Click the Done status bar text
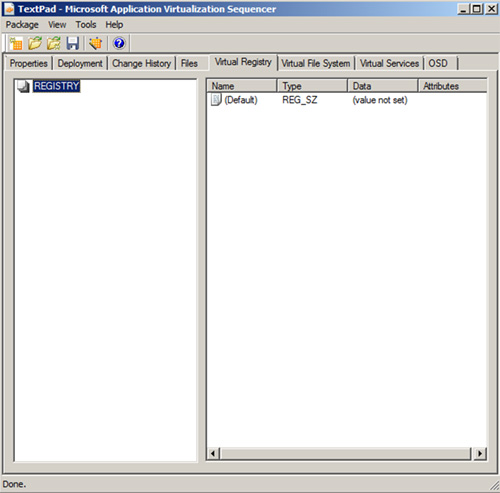The width and height of the screenshot is (500, 493). coord(14,484)
